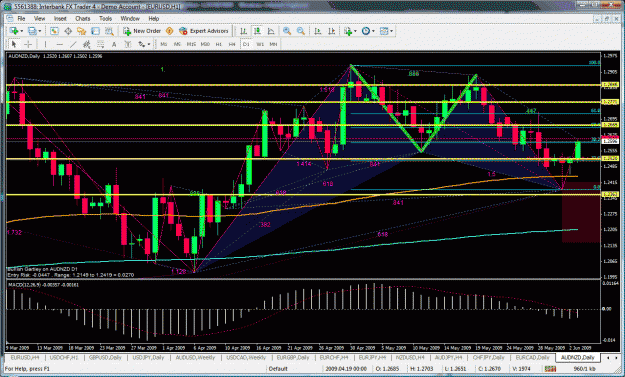Expand the Arrows tool dropdown
This screenshot has width=625, height=377.
pos(149,44)
